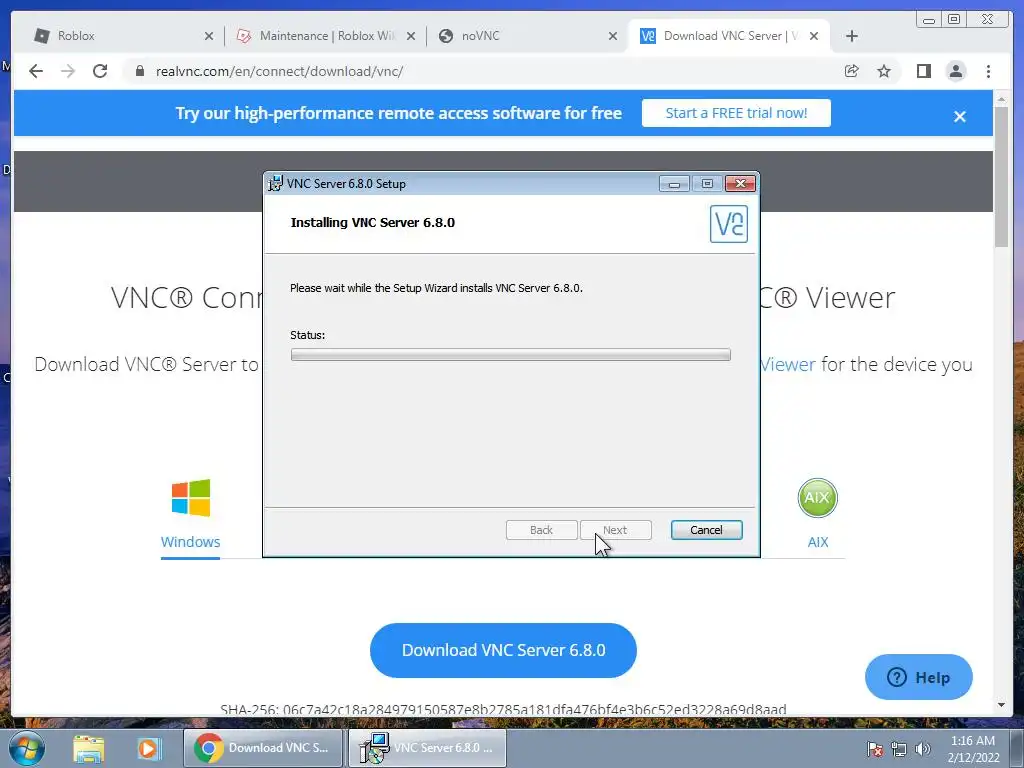Close the Maintenance Roblox Wiki tab
Viewport: 1024px width, 768px height.
[411, 36]
